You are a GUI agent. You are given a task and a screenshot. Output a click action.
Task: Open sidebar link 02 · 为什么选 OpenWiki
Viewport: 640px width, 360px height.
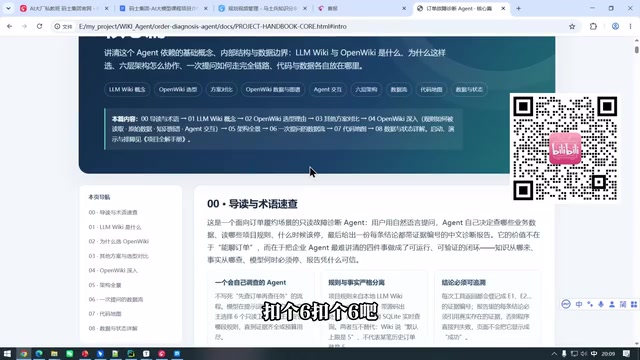click(118, 241)
